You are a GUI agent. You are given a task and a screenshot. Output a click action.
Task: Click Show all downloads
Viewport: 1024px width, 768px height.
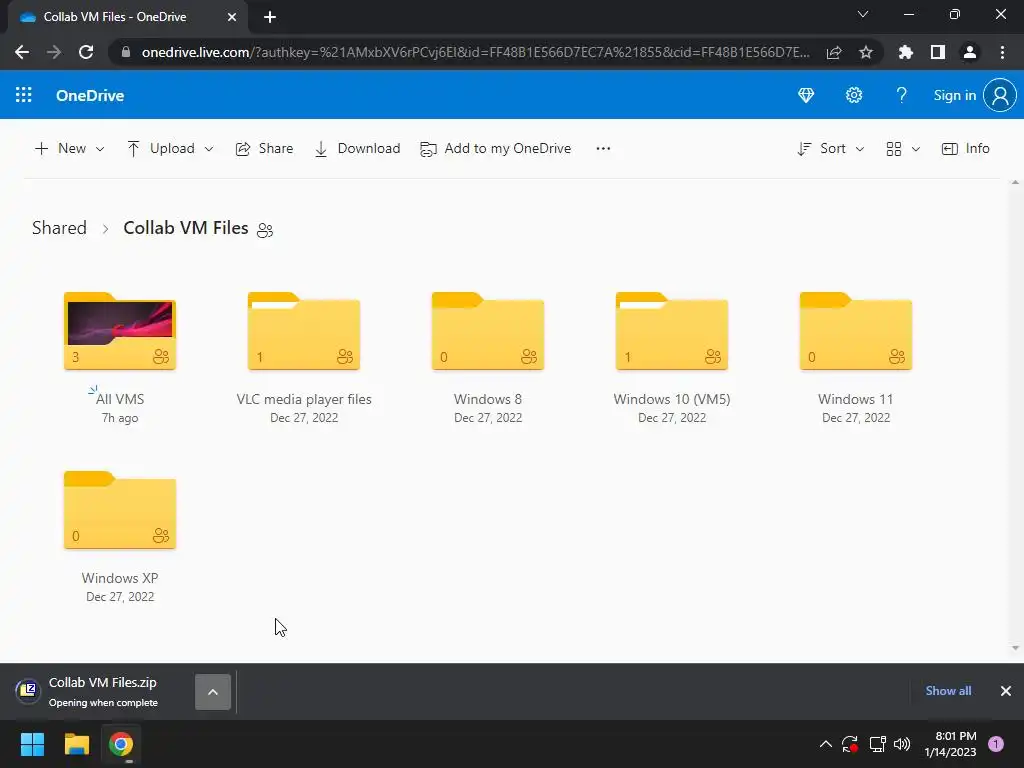pos(948,691)
